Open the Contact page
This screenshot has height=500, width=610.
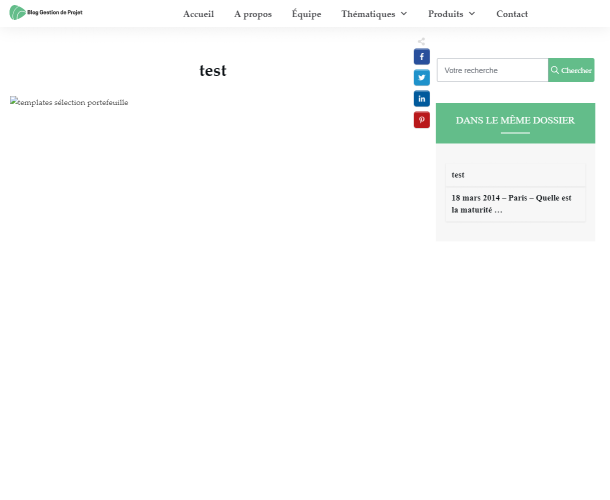click(512, 14)
